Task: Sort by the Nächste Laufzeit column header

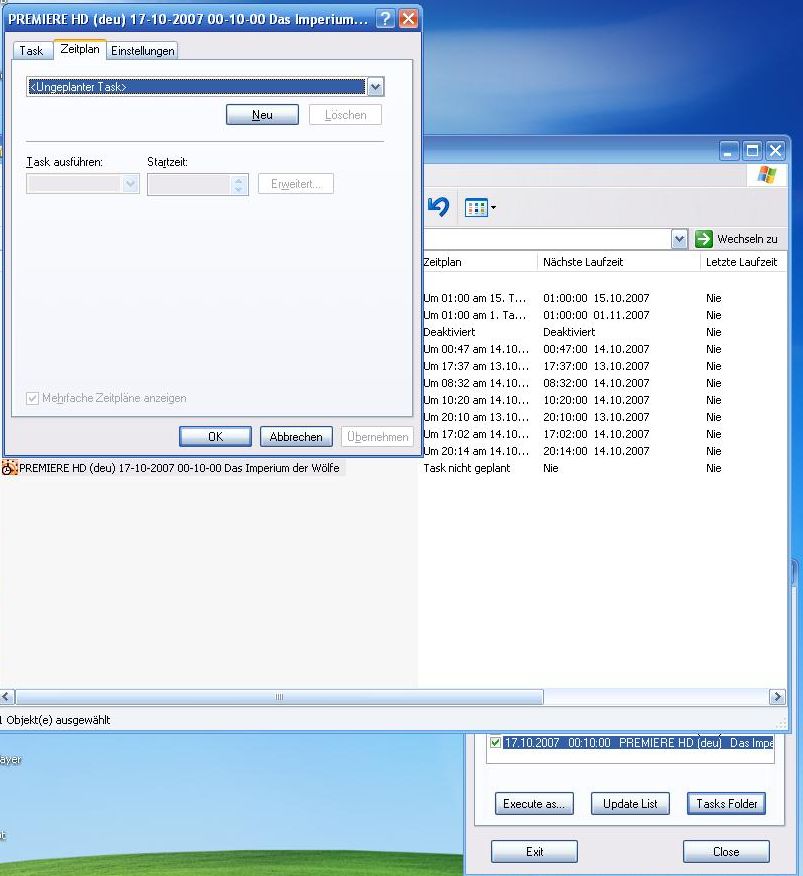Action: [618, 262]
